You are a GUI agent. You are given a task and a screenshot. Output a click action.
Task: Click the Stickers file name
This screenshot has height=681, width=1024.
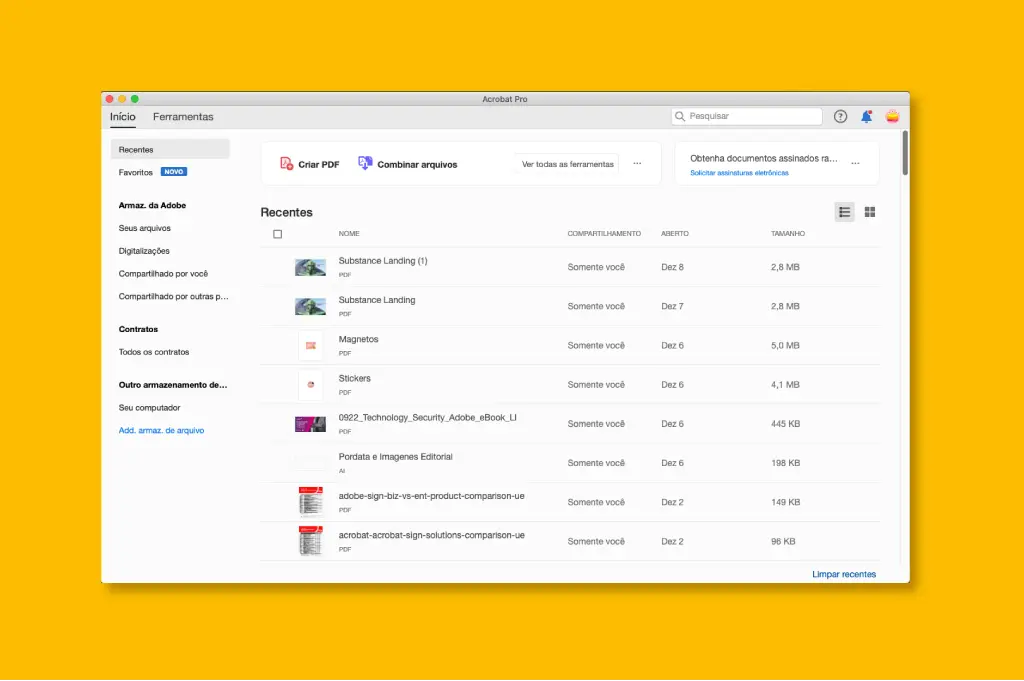355,378
